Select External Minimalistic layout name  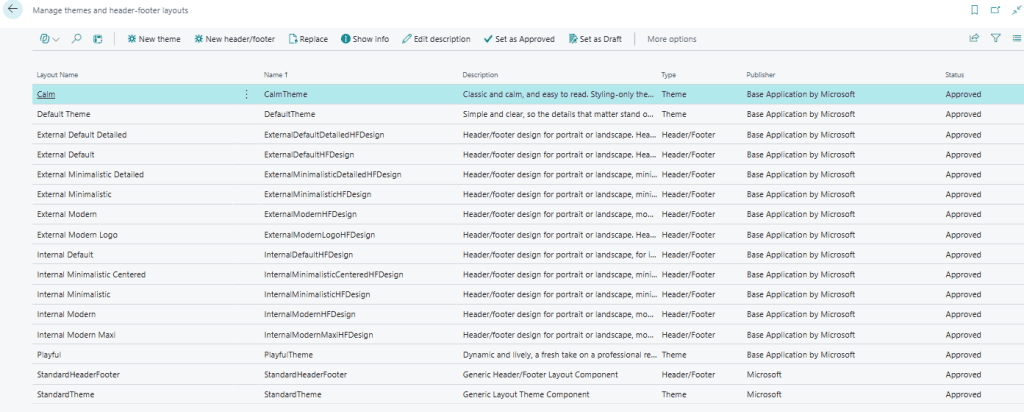click(x=74, y=195)
